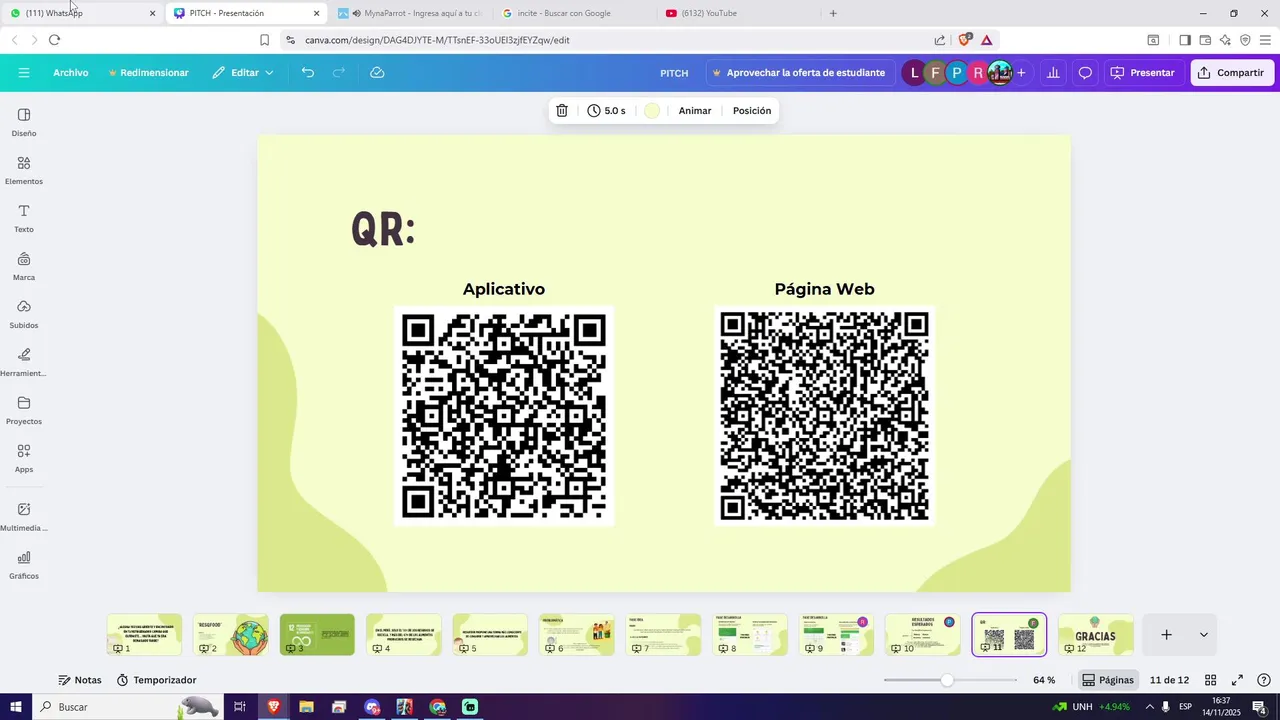The image size is (1280, 720).
Task: Open the Posición panel
Action: pos(752,111)
